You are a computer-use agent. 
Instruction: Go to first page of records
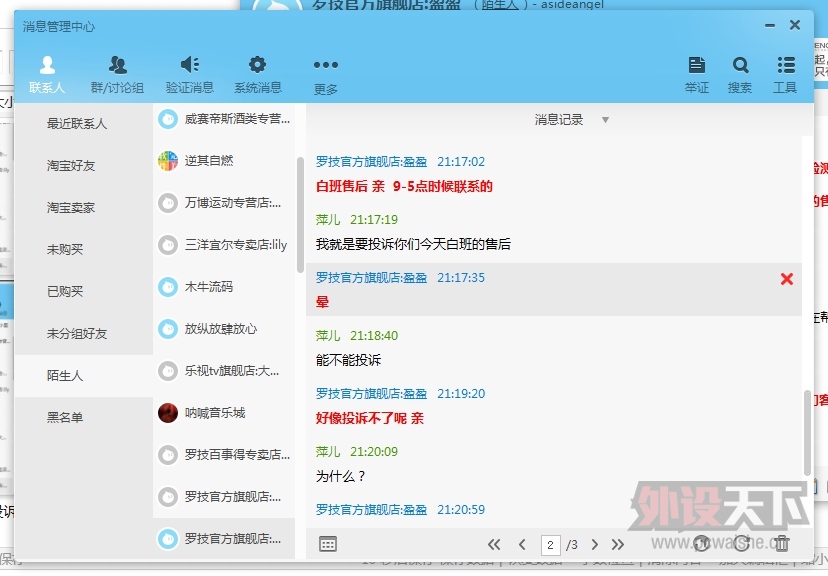(494, 544)
